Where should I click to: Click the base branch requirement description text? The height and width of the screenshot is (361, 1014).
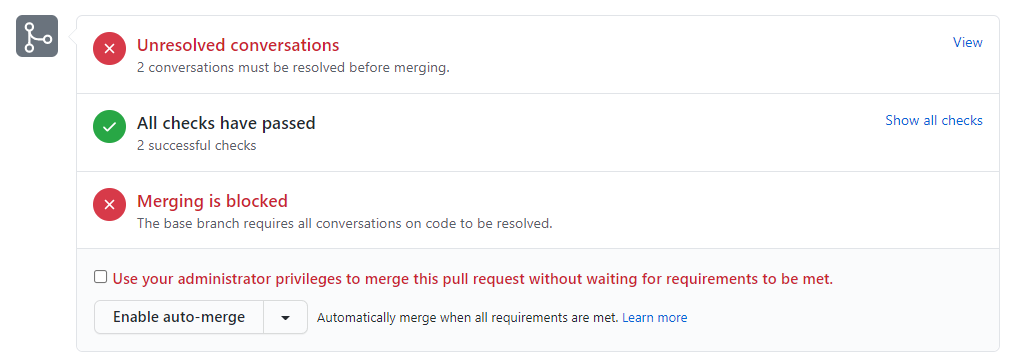tap(345, 224)
